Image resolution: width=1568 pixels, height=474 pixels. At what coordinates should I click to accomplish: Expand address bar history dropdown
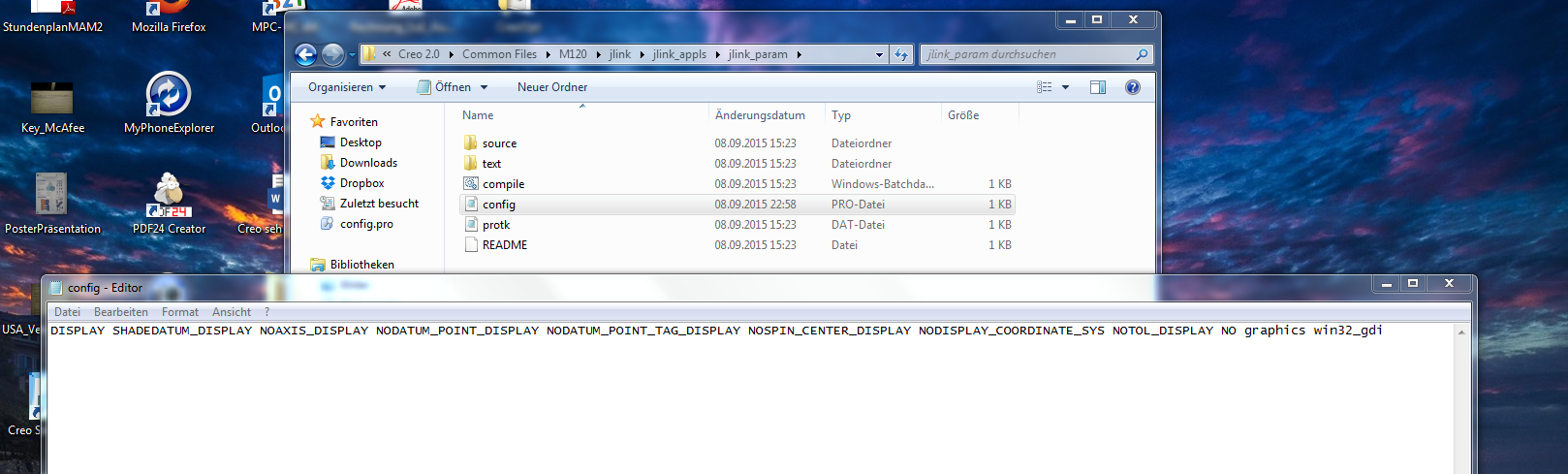pos(879,54)
